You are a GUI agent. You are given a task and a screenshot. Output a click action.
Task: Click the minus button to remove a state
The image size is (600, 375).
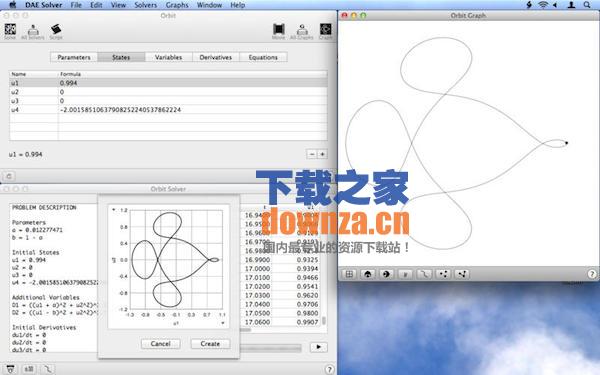click(x=312, y=154)
